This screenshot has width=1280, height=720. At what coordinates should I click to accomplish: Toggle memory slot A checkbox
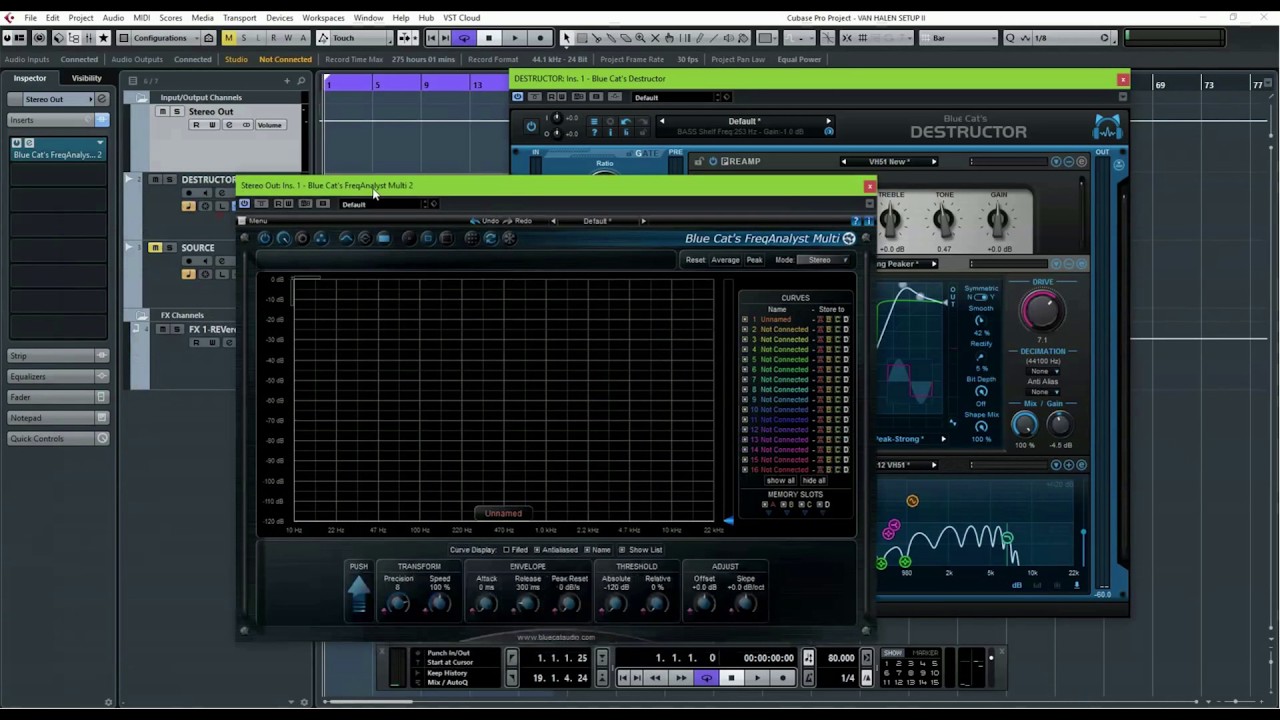[x=765, y=505]
